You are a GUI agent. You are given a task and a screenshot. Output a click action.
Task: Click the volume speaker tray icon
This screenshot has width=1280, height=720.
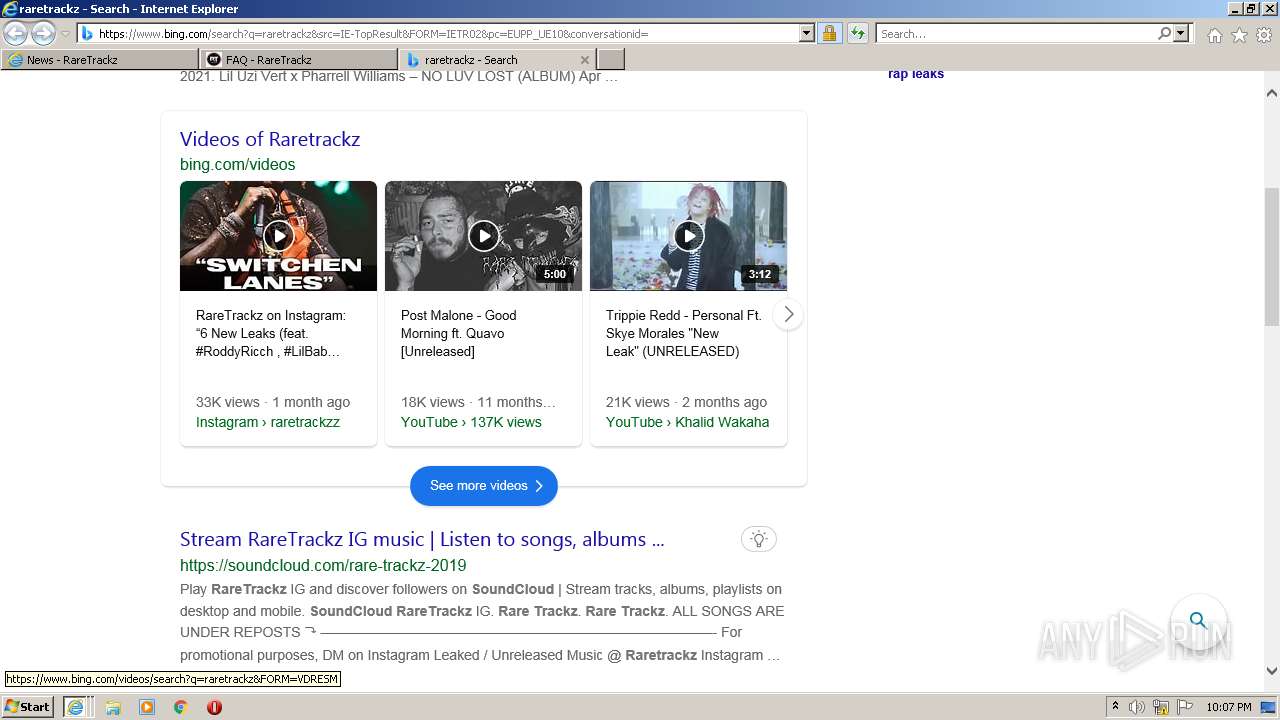pos(1137,707)
